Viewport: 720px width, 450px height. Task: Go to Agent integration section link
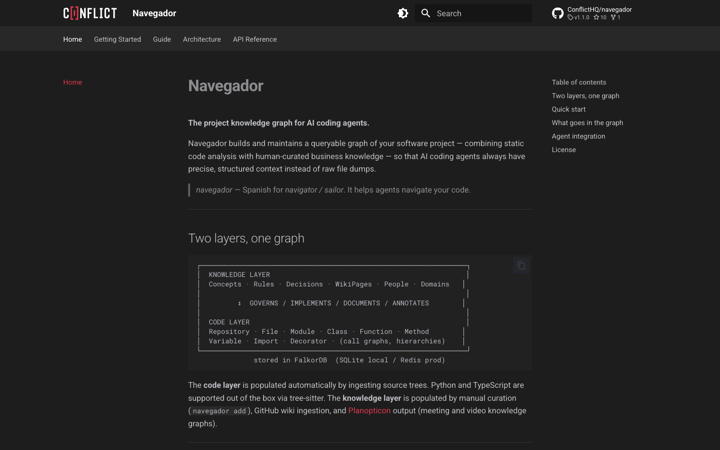pyautogui.click(x=578, y=136)
